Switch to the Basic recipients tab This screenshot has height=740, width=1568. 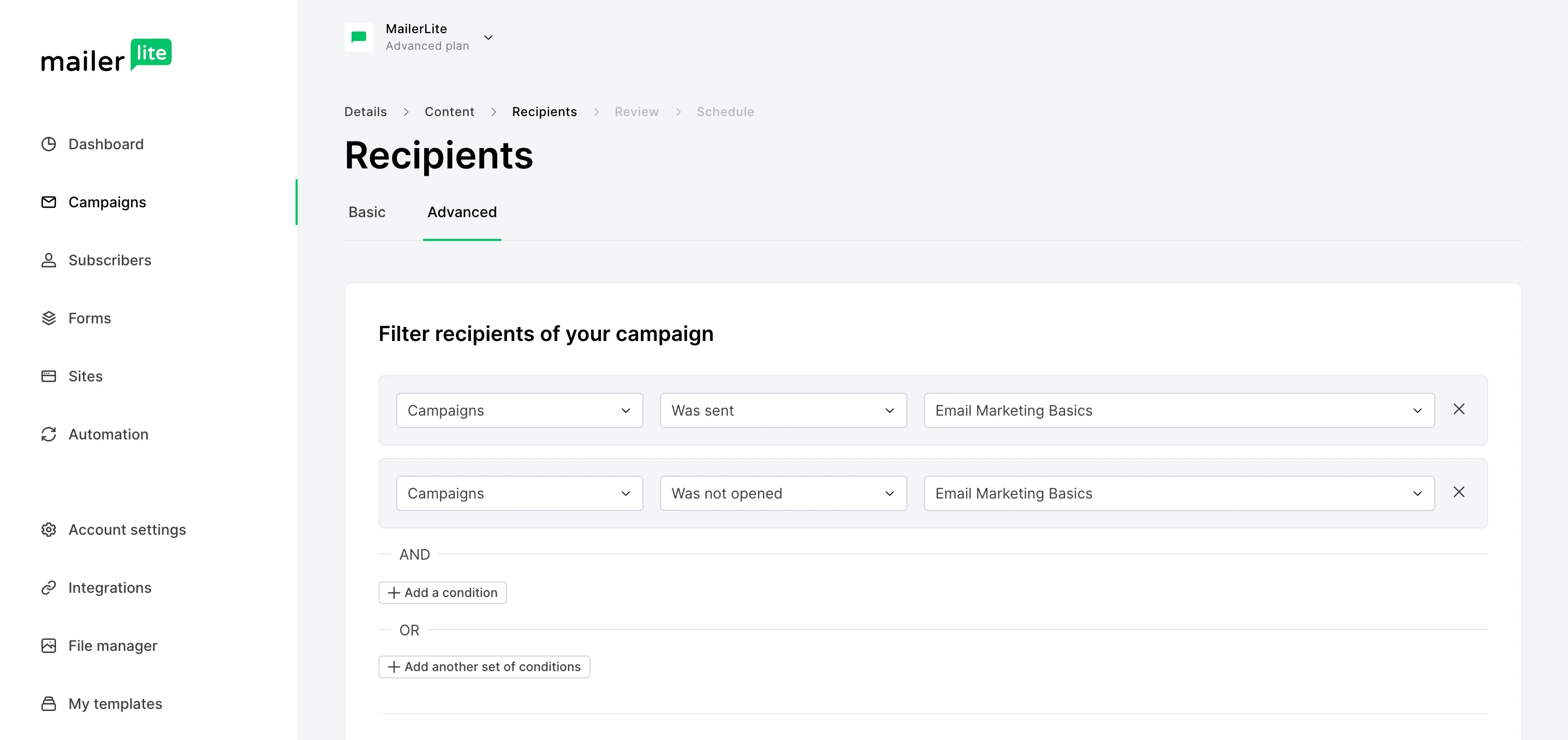pyautogui.click(x=367, y=212)
